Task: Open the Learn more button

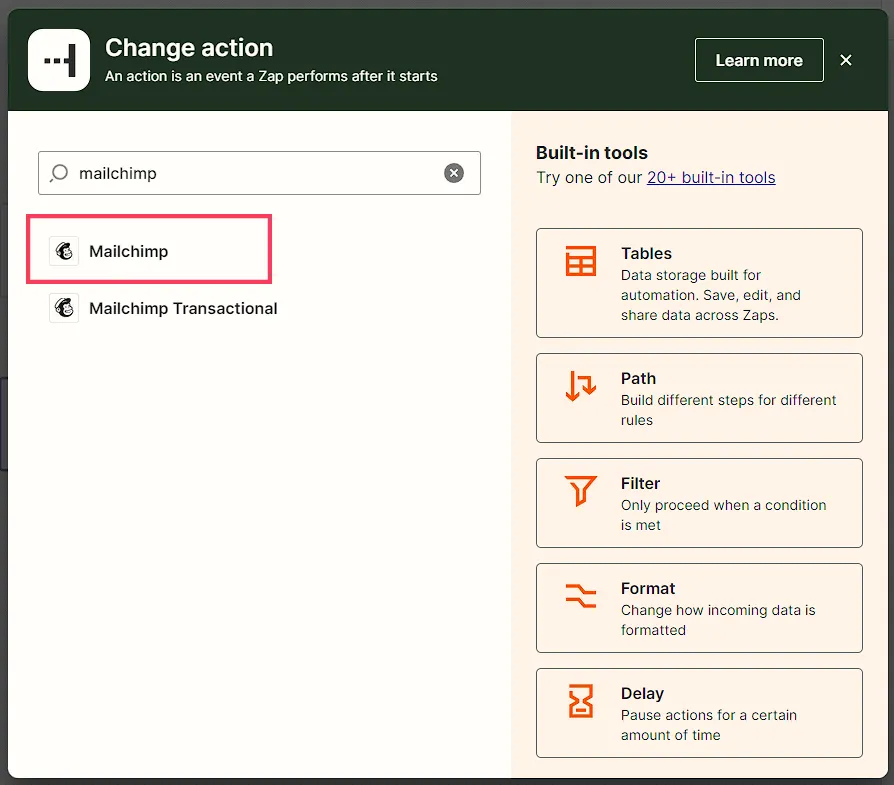Action: [759, 60]
